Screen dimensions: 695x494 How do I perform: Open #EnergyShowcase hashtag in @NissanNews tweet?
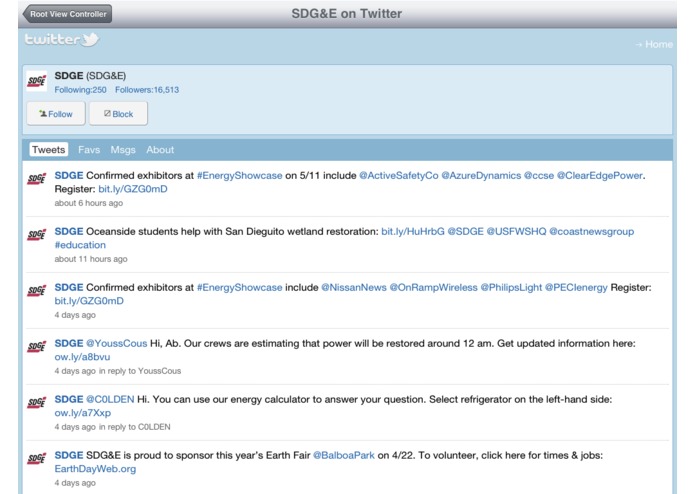[239, 288]
